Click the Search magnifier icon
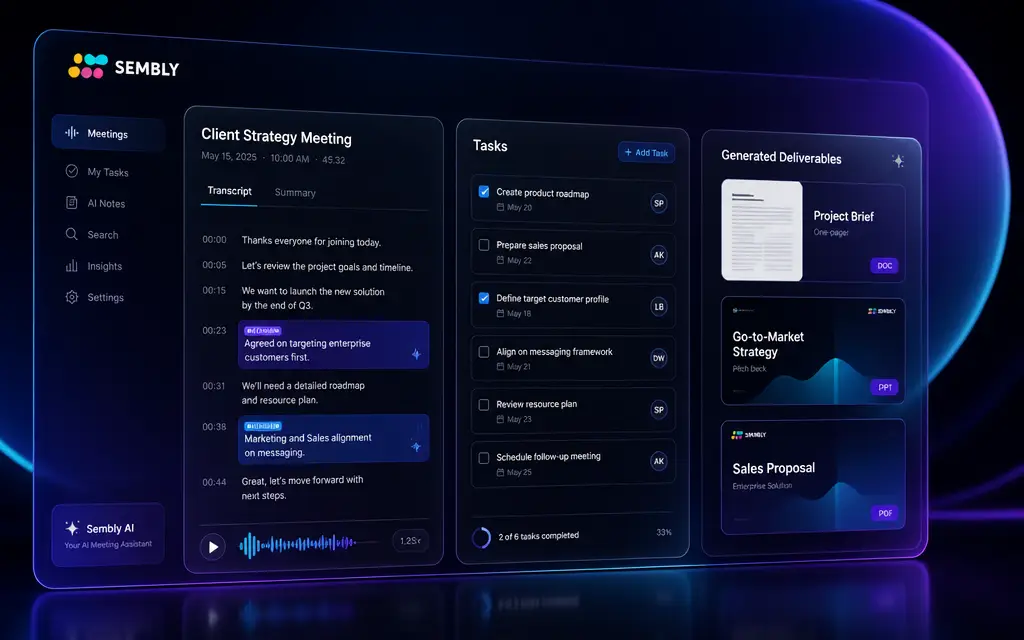The width and height of the screenshot is (1024, 640). (72, 234)
